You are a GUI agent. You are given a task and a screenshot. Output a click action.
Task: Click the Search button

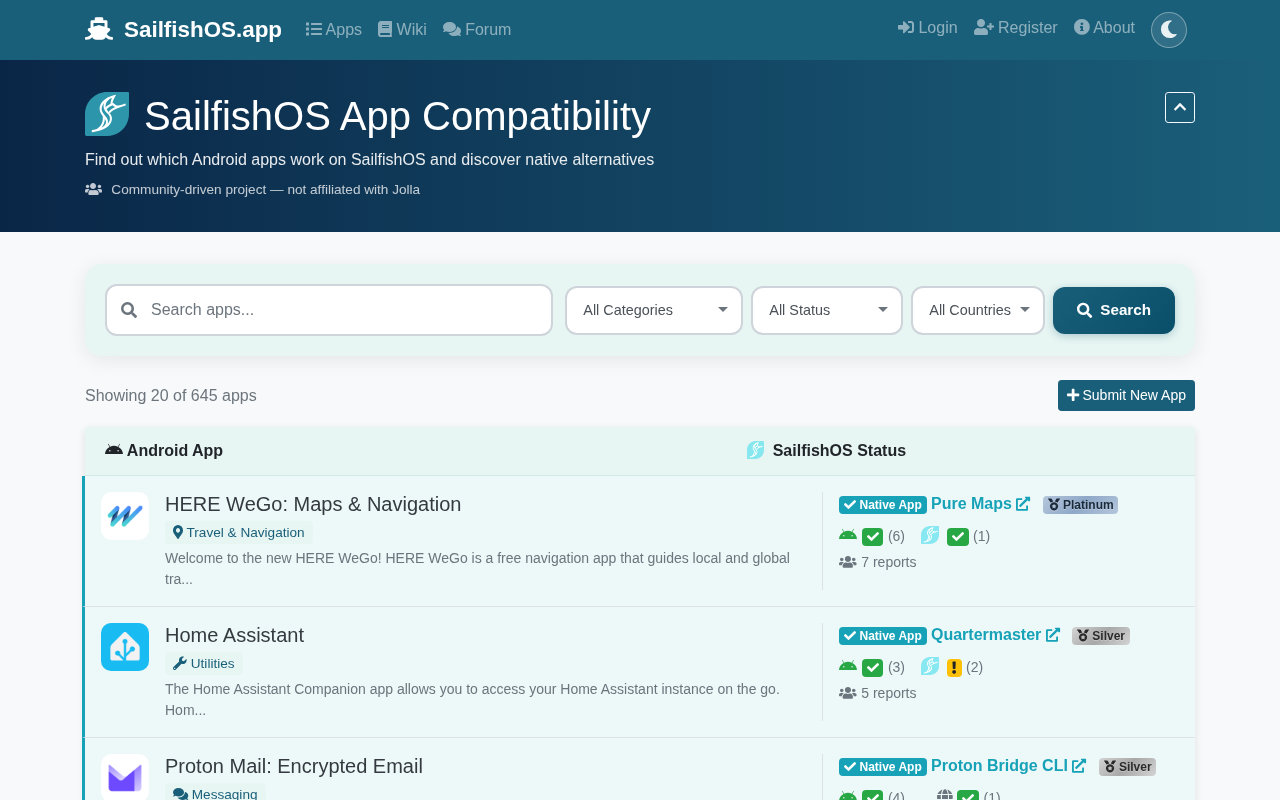(x=1114, y=310)
